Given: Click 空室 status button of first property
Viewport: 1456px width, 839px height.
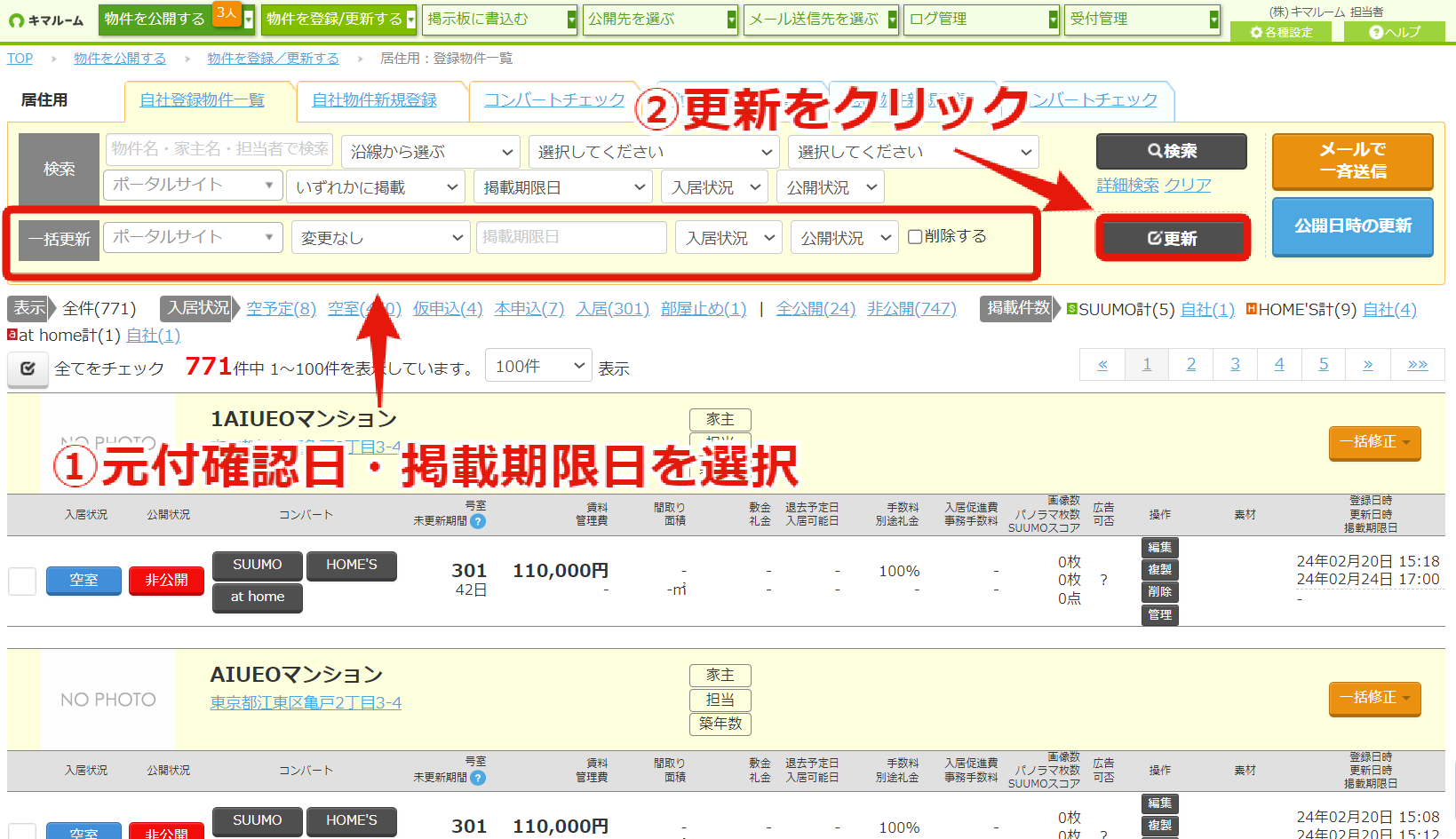Looking at the screenshot, I should pos(84,580).
